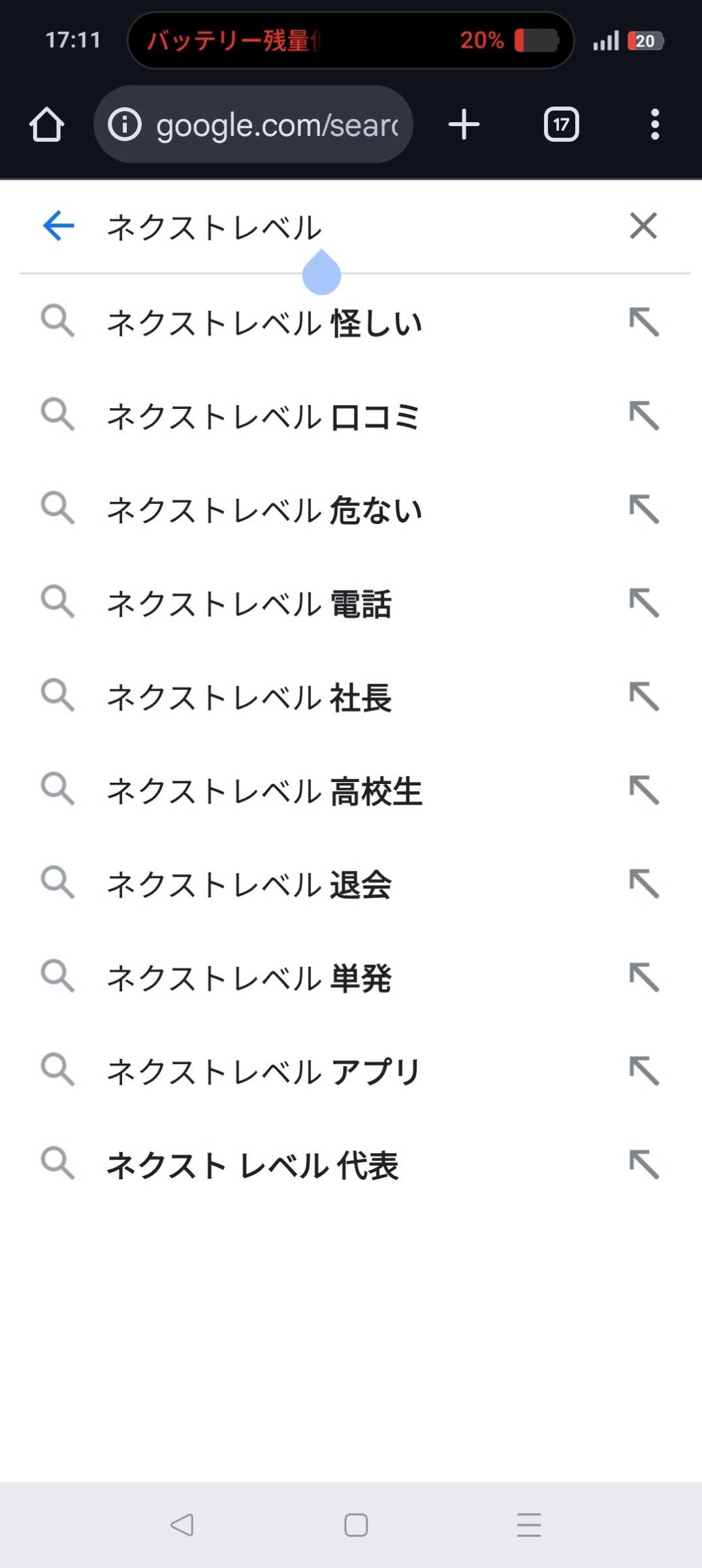Select suggestion ネクストレベル 高校生

point(264,791)
